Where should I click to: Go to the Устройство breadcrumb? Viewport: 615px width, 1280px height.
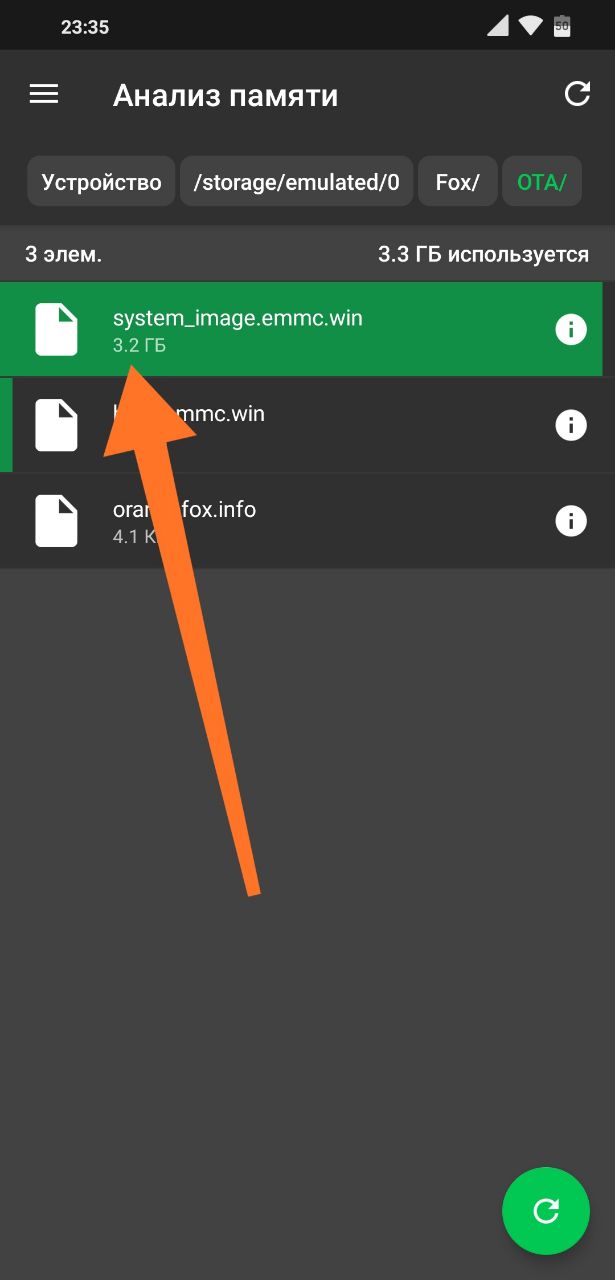pyautogui.click(x=101, y=182)
